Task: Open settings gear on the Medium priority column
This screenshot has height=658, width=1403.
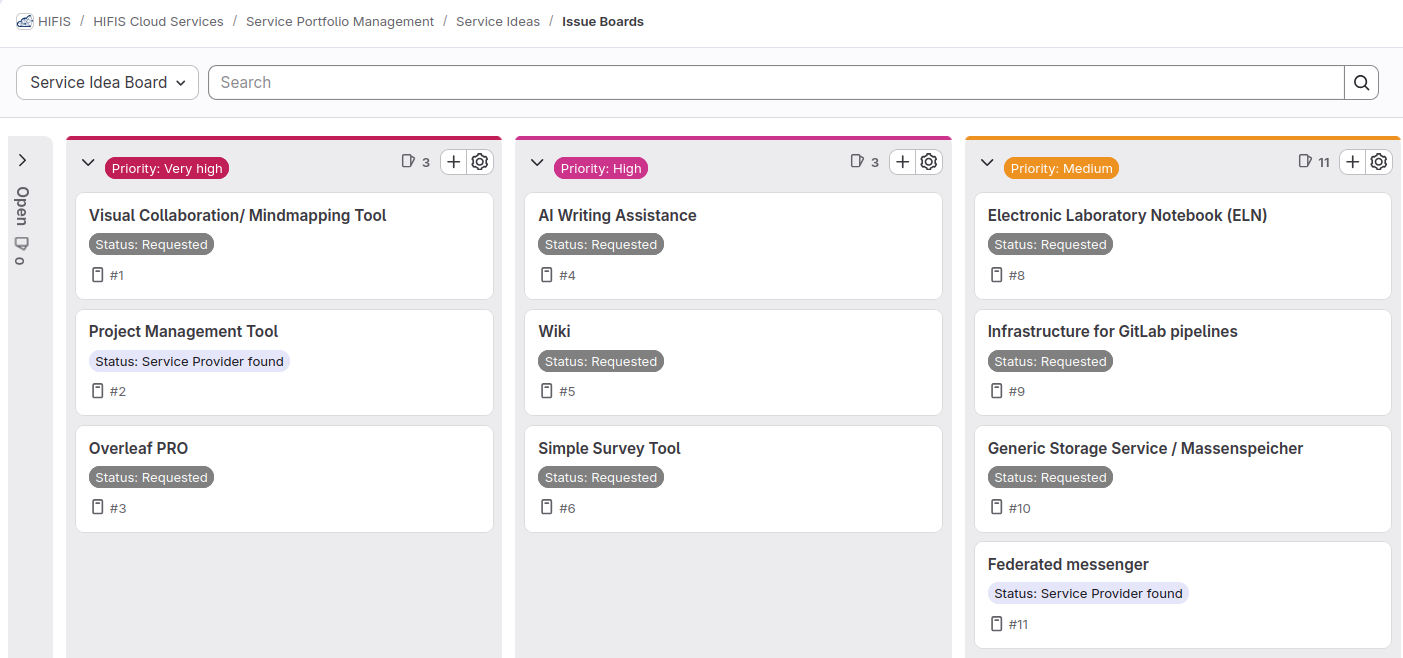Action: click(1378, 161)
